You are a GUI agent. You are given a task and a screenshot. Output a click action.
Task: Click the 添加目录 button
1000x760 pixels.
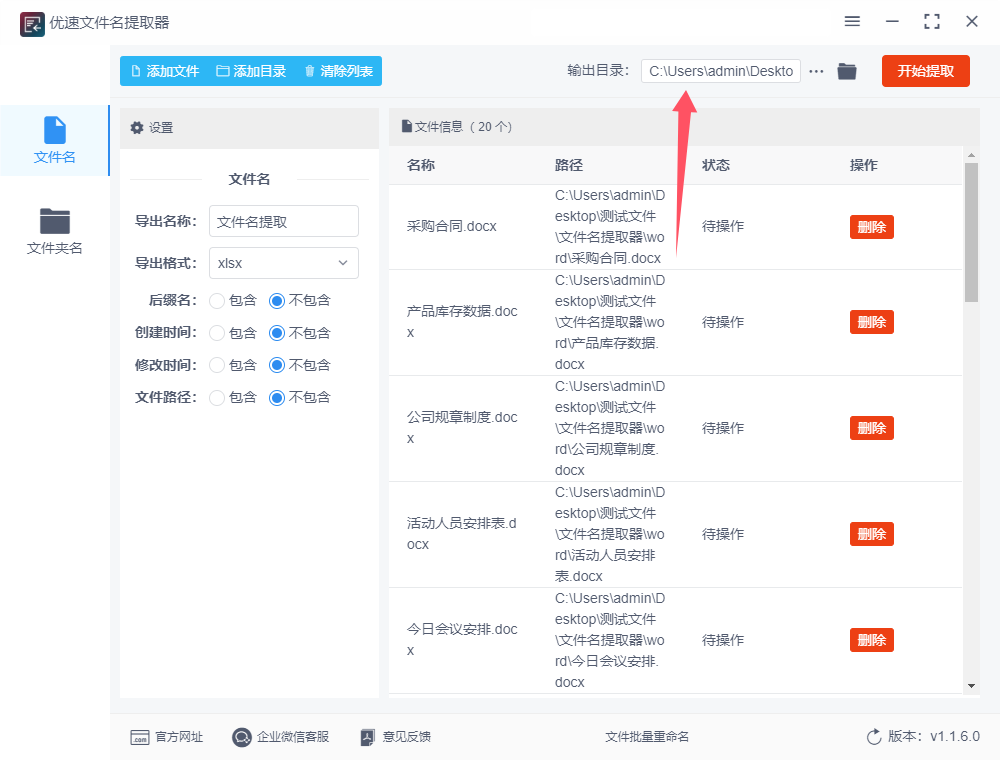point(251,71)
